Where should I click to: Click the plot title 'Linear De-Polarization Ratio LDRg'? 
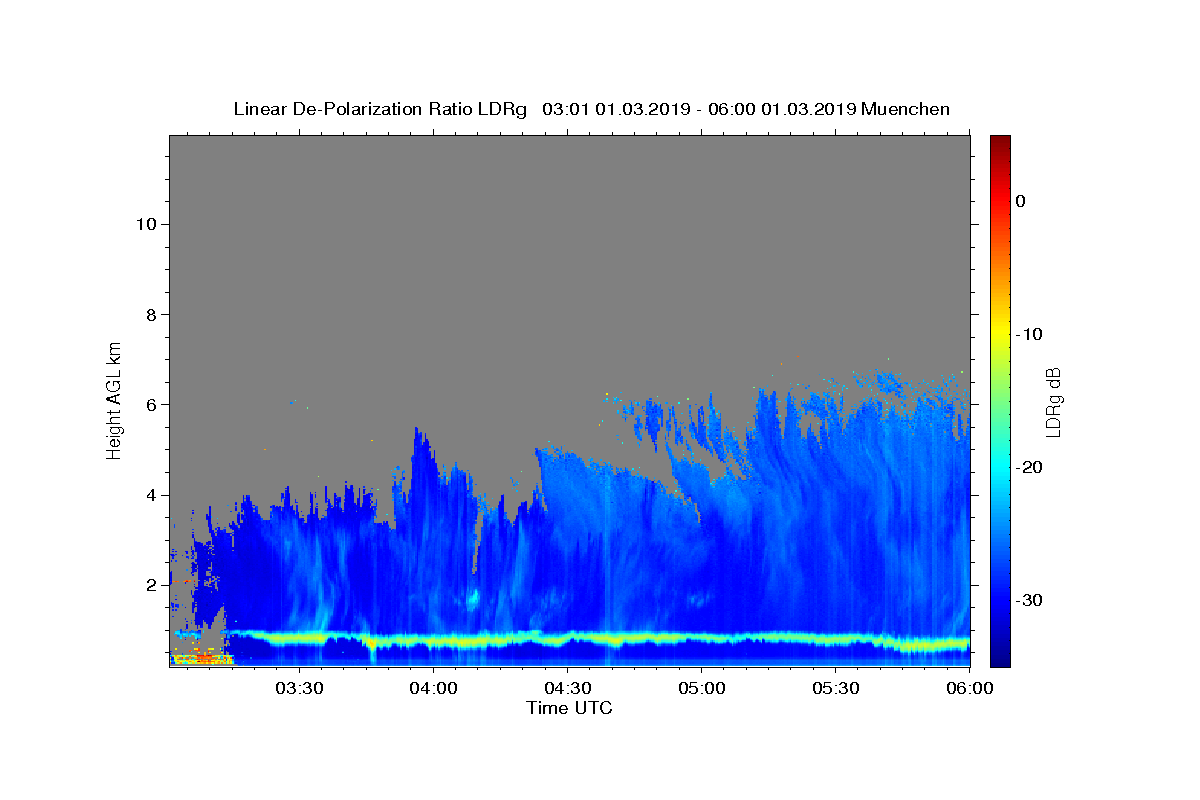pos(380,109)
